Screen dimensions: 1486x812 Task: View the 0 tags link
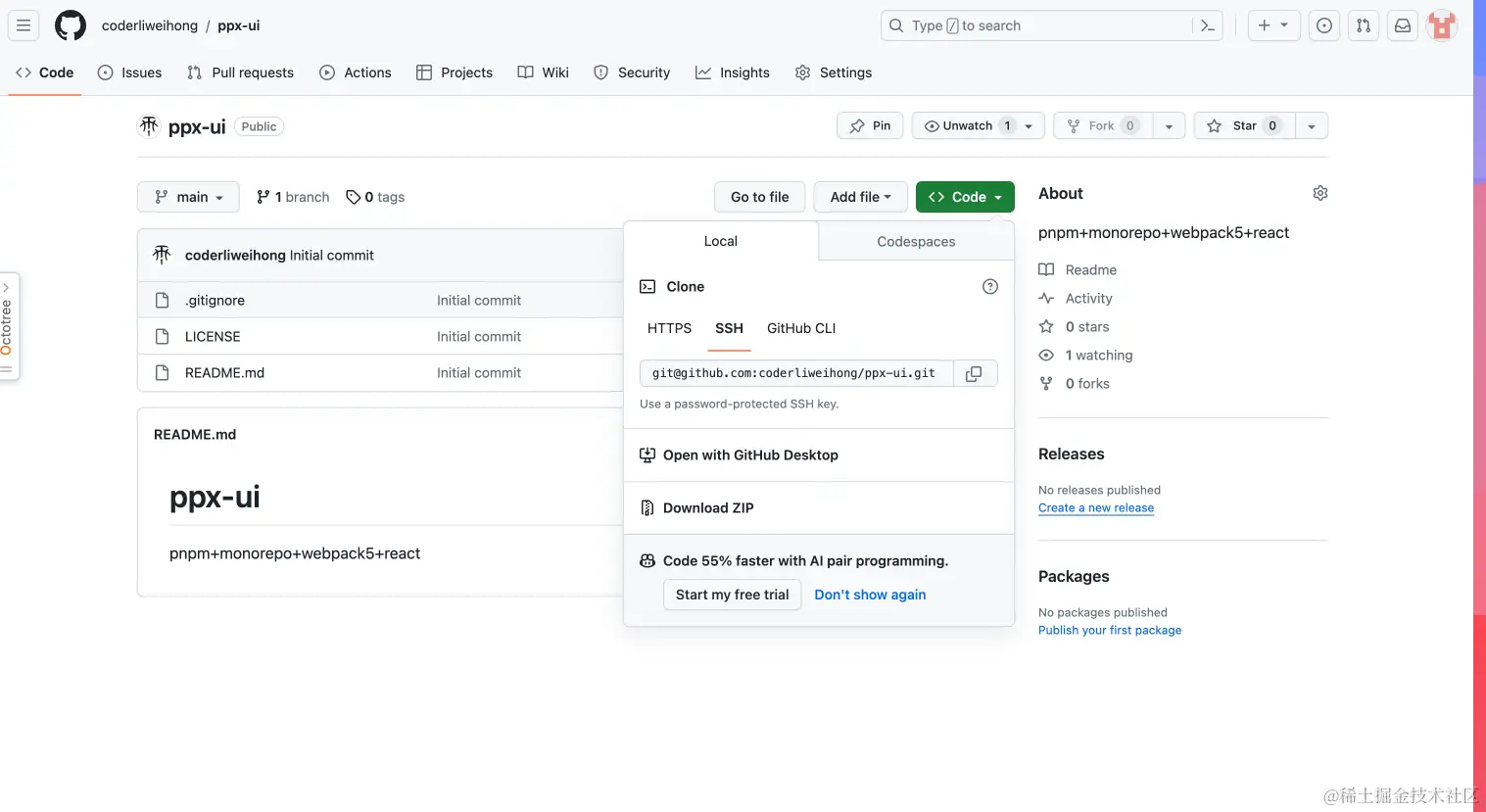tap(375, 197)
